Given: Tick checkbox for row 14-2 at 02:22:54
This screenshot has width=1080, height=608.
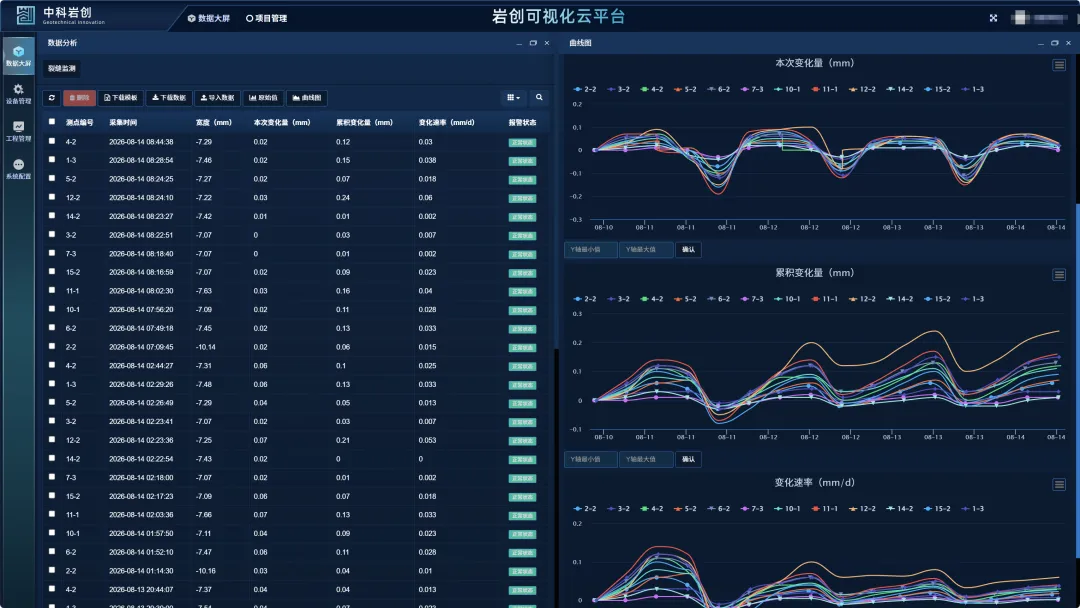Looking at the screenshot, I should [x=52, y=458].
